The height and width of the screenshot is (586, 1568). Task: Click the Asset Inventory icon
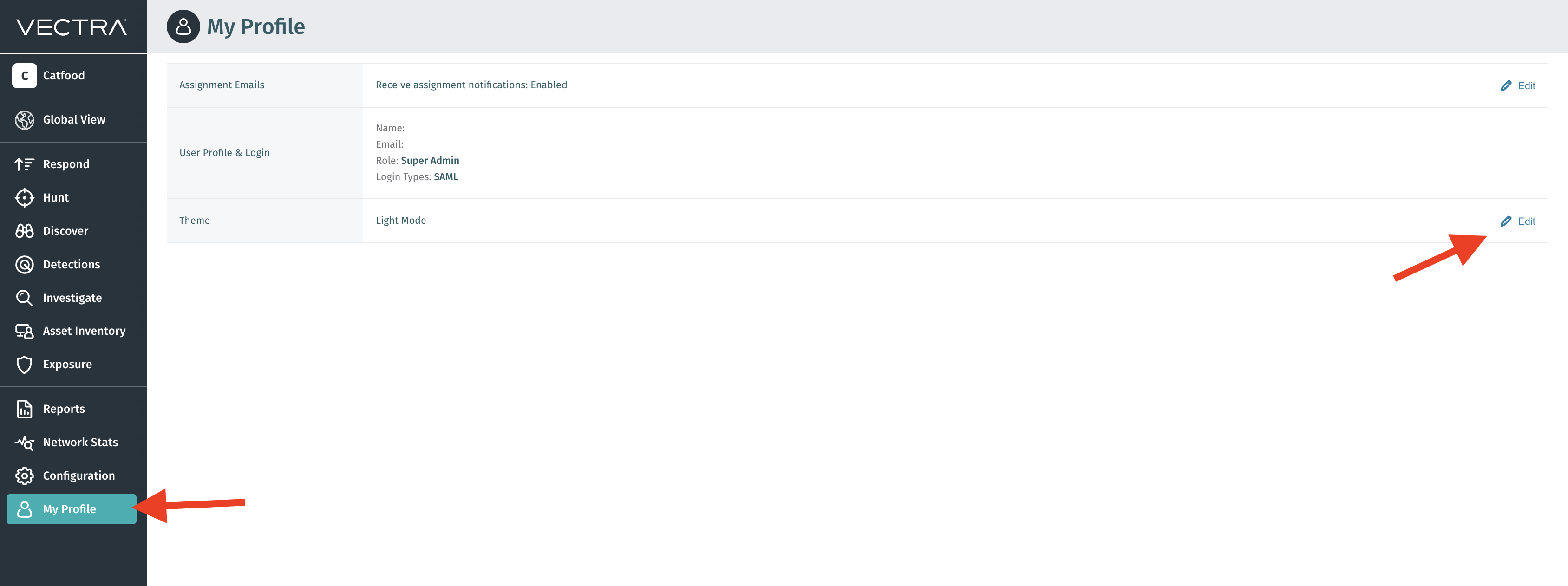coord(24,331)
